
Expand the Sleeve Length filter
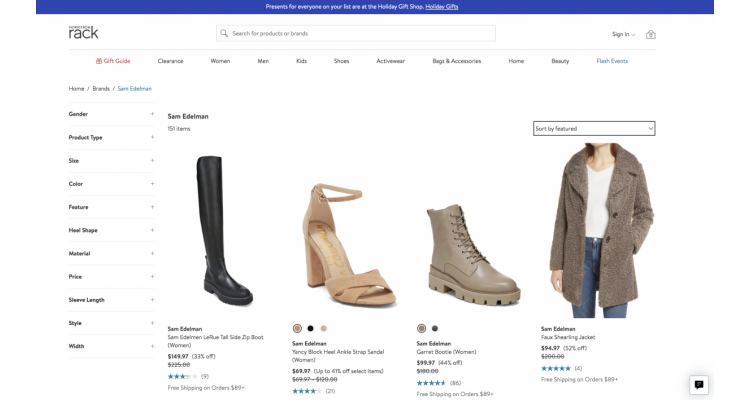[x=111, y=300]
